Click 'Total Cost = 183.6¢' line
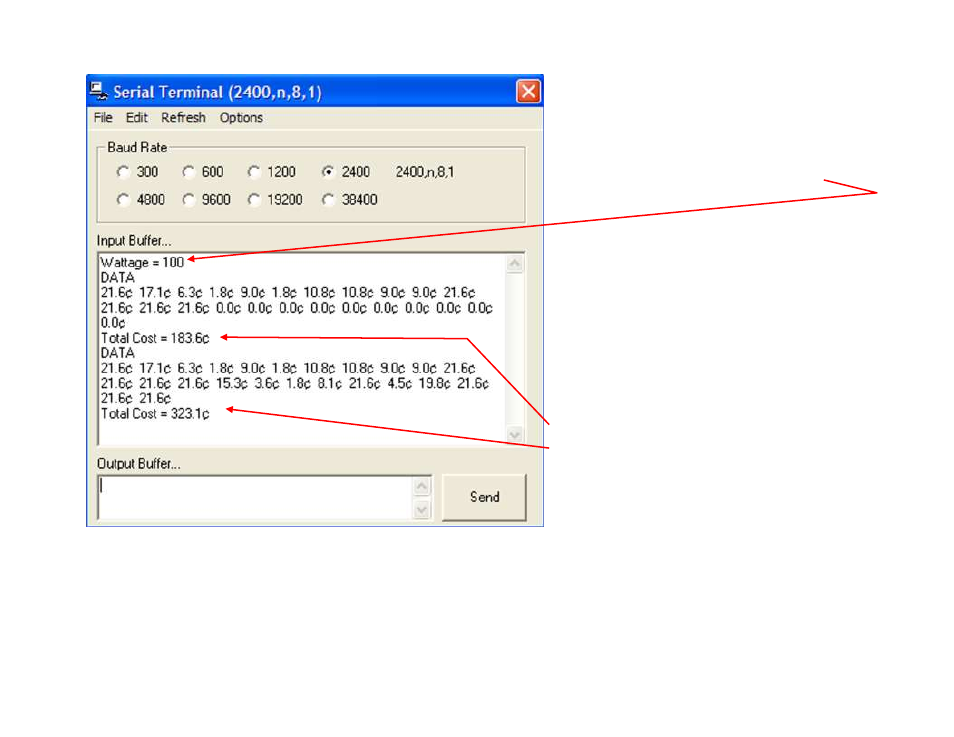954x737 pixels. [x=155, y=338]
